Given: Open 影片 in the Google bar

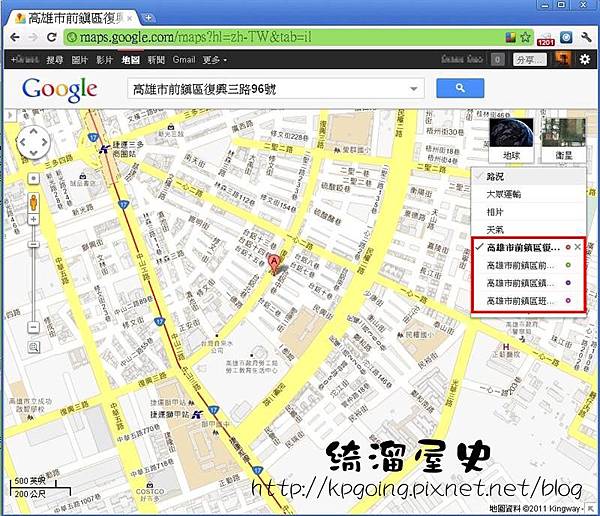Looking at the screenshot, I should coord(104,60).
